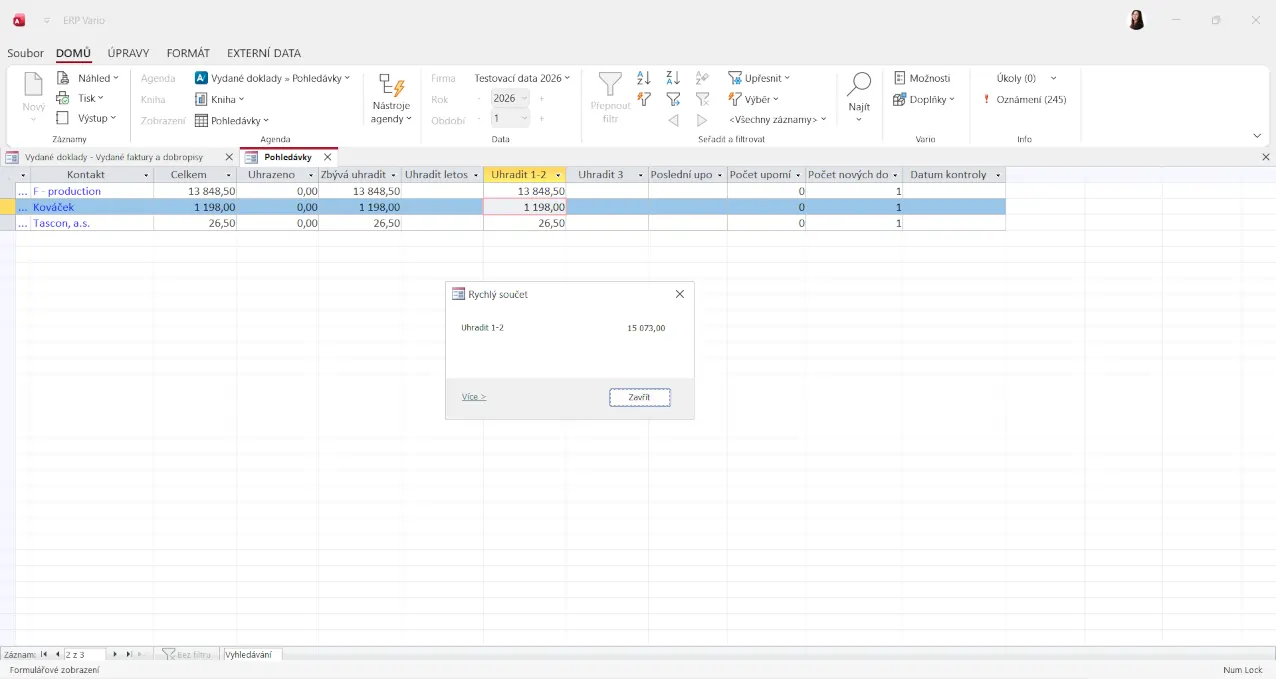The image size is (1276, 679).
Task: Open the ÚPRAVY ribbon tab
Action: coord(128,53)
